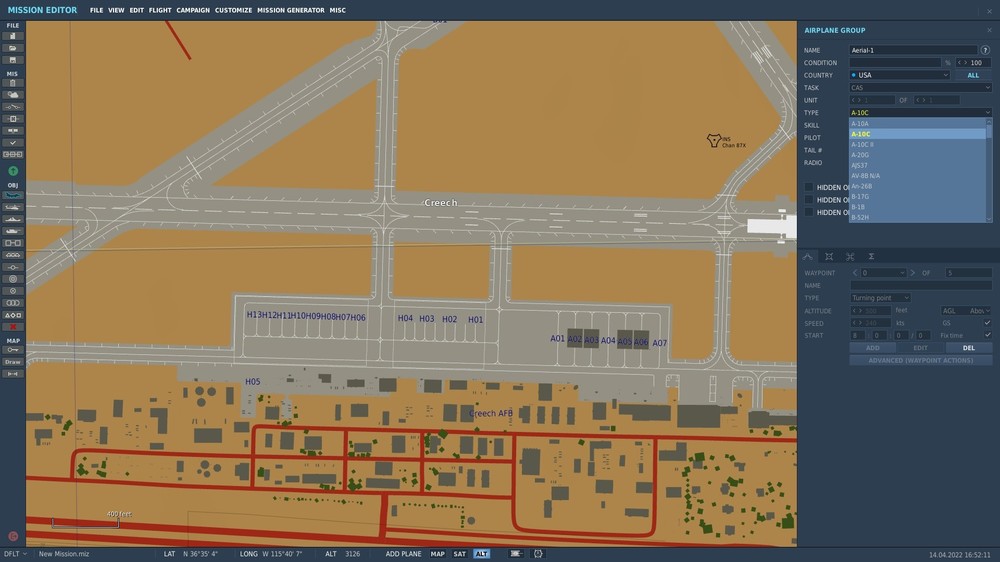Screen dimensions: 1000x562
Task: Select the ground vehicle placement tool
Action: click(13, 231)
